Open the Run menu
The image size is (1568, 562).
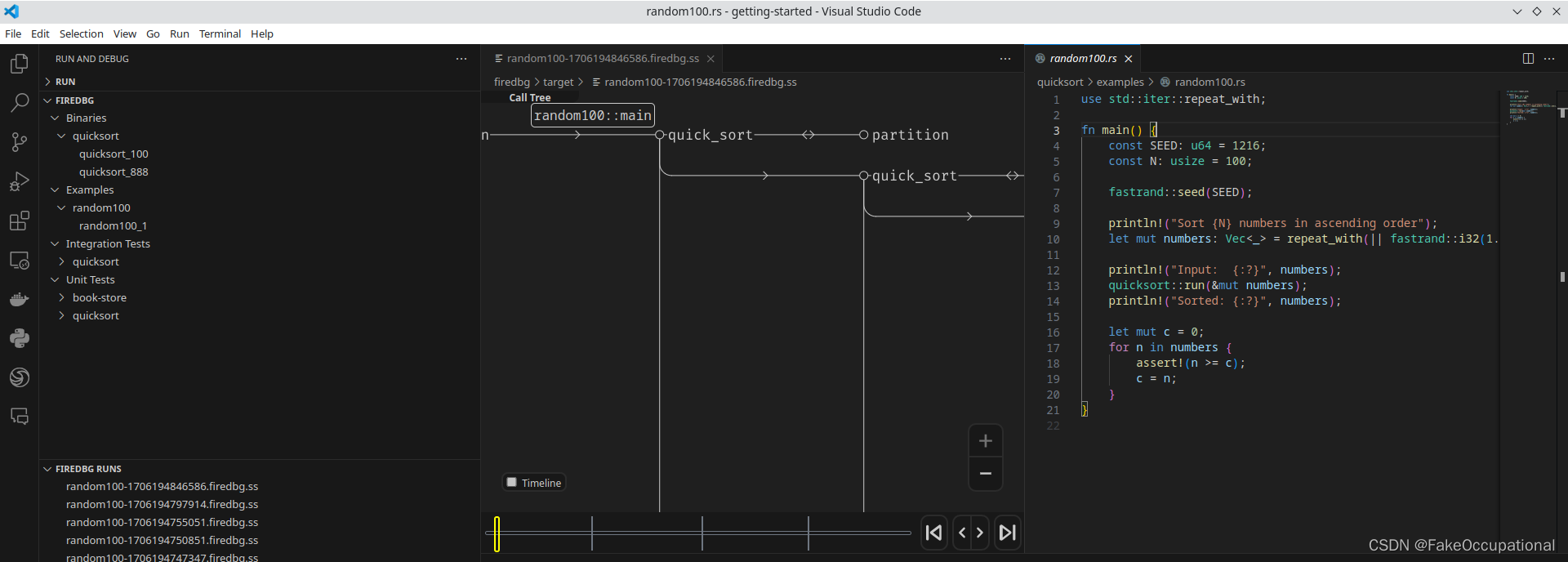[180, 33]
